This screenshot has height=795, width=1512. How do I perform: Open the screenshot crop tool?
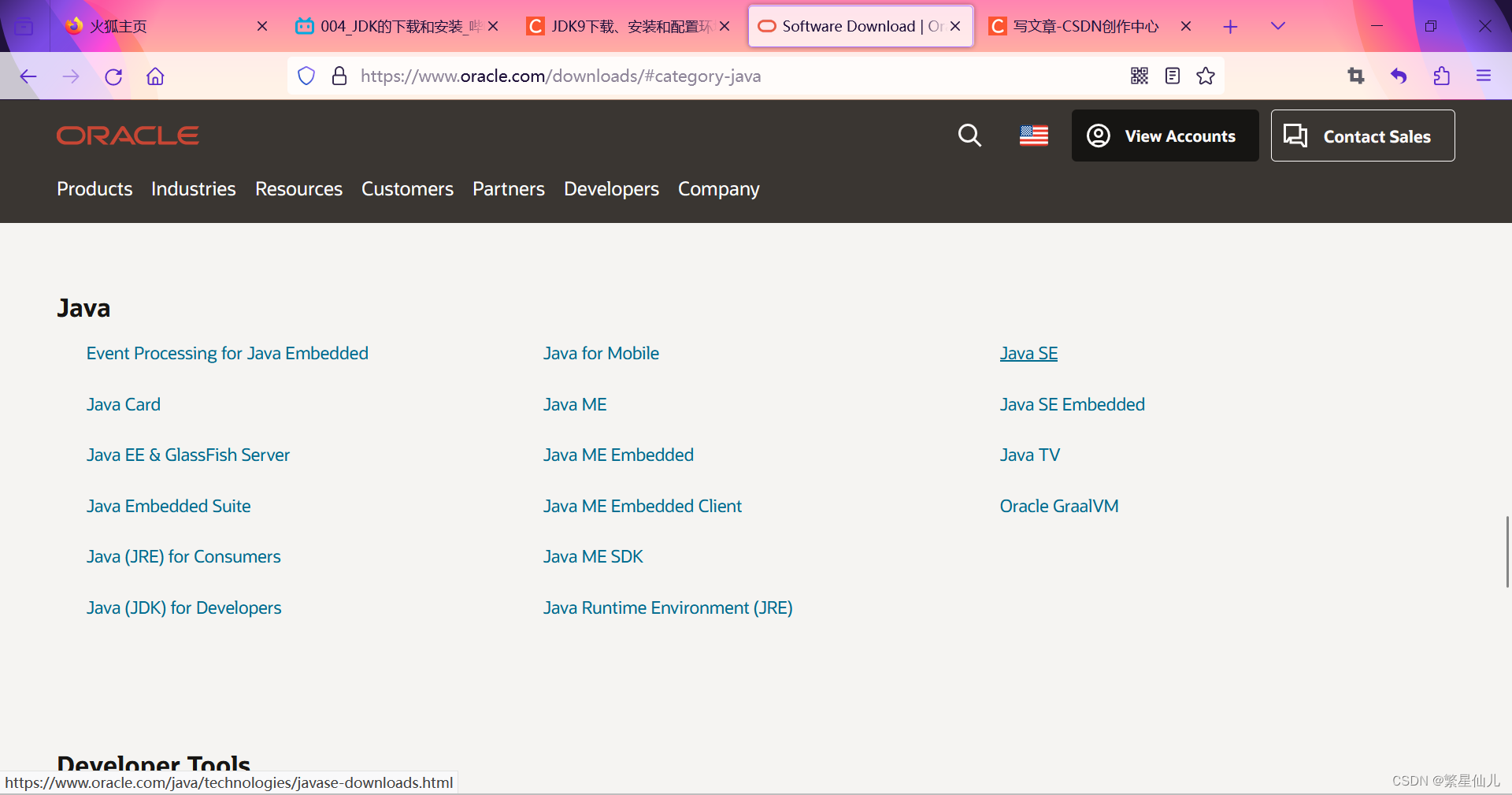[x=1356, y=76]
